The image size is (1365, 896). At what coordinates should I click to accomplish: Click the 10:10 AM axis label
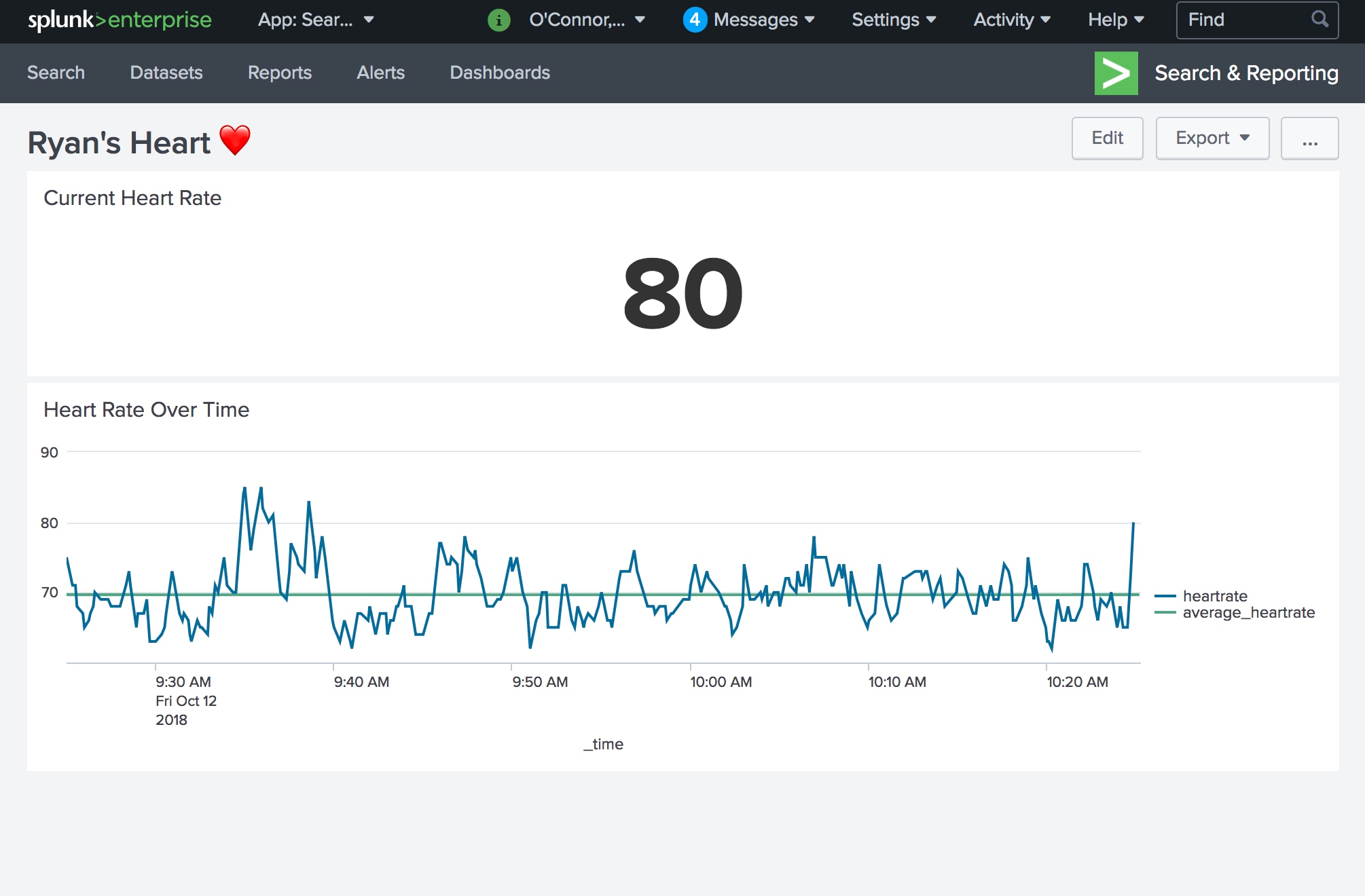pos(897,682)
